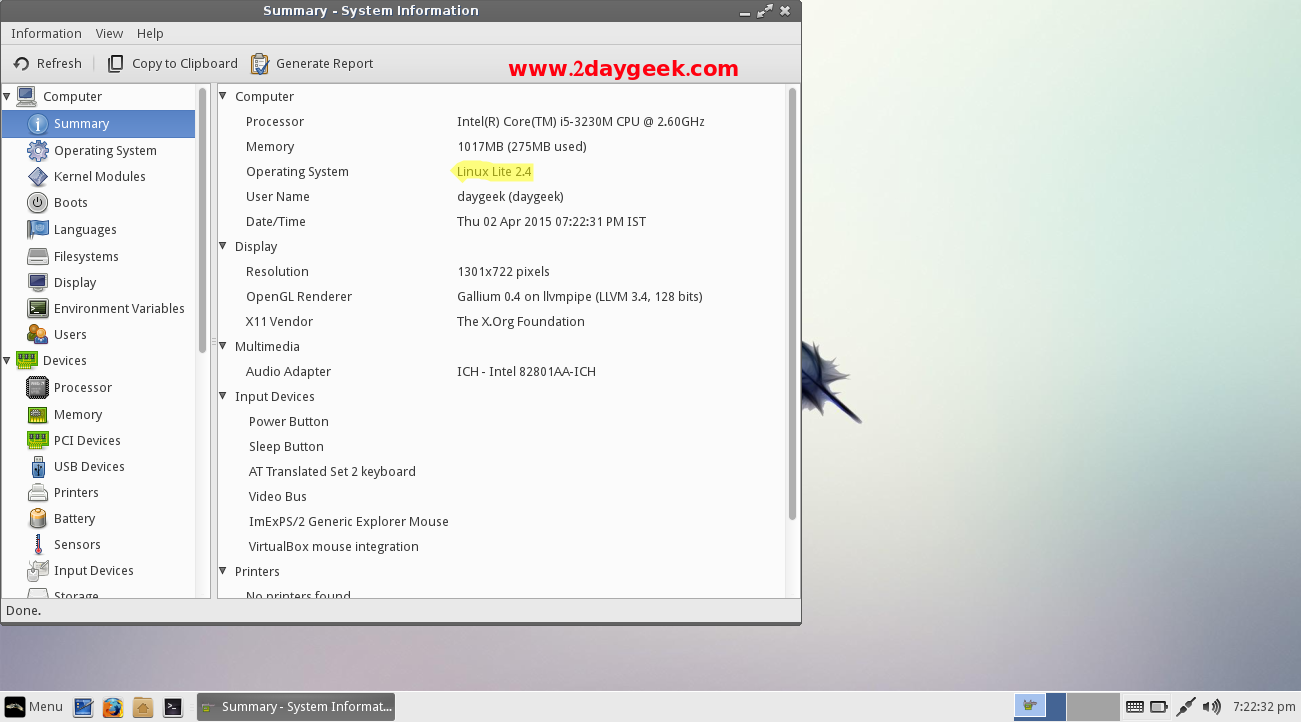This screenshot has height=722, width=1301.
Task: Collapse the Input Devices summary section
Action: pyautogui.click(x=224, y=397)
